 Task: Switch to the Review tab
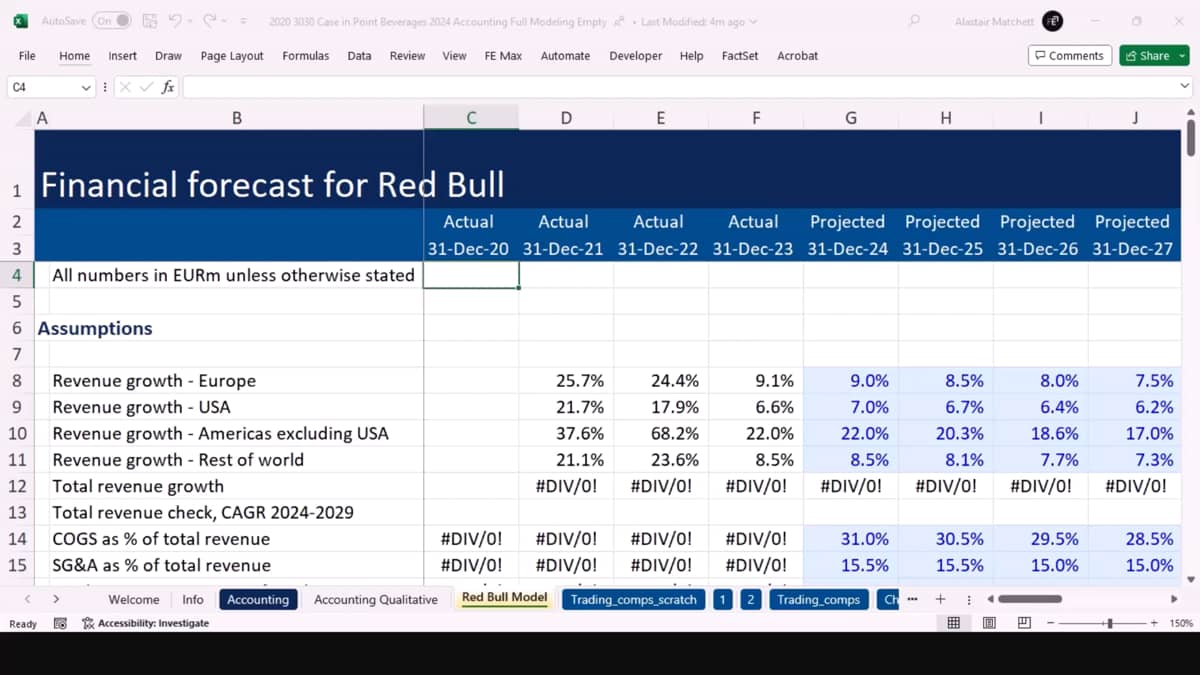click(407, 56)
